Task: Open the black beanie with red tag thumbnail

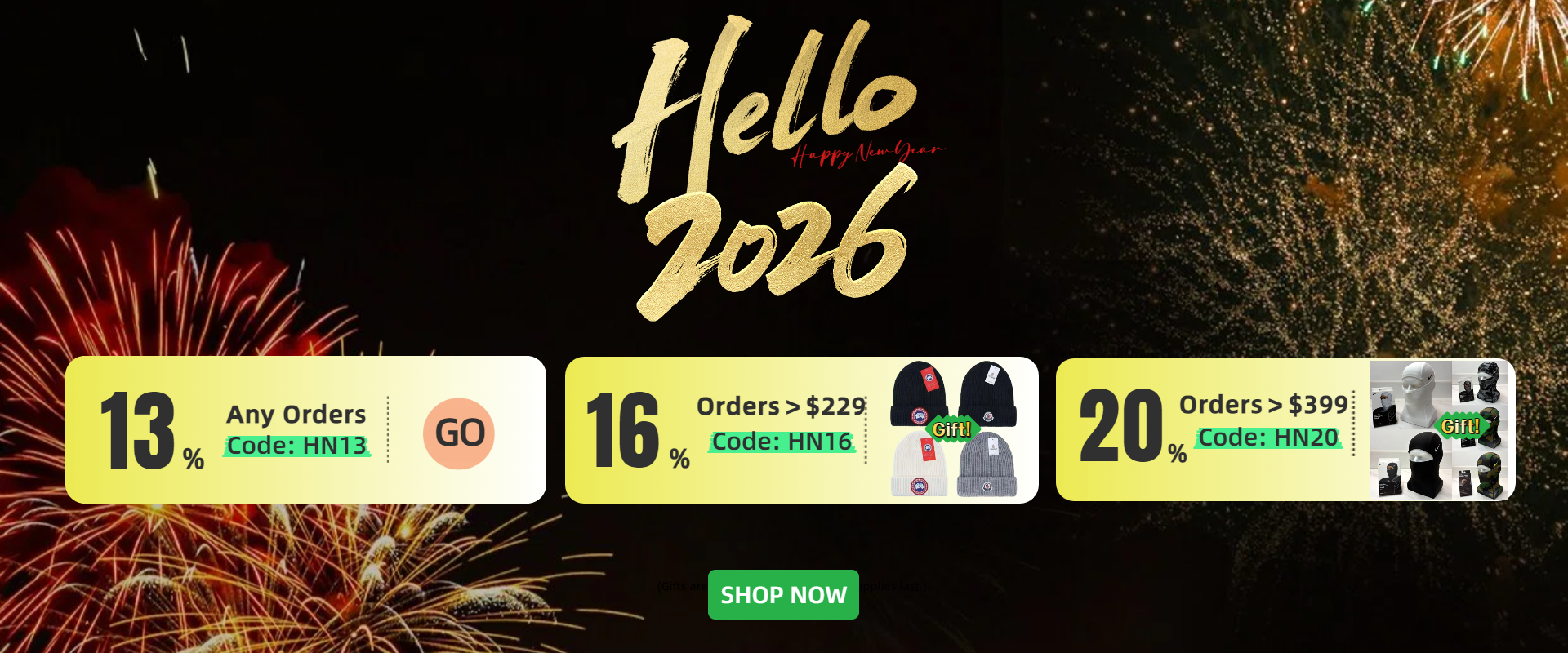Action: (920, 395)
